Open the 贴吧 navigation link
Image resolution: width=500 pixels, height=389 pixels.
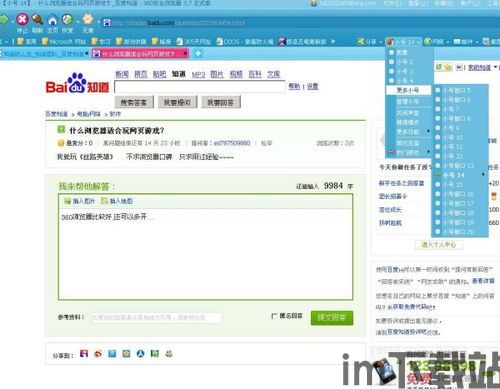[x=159, y=74]
